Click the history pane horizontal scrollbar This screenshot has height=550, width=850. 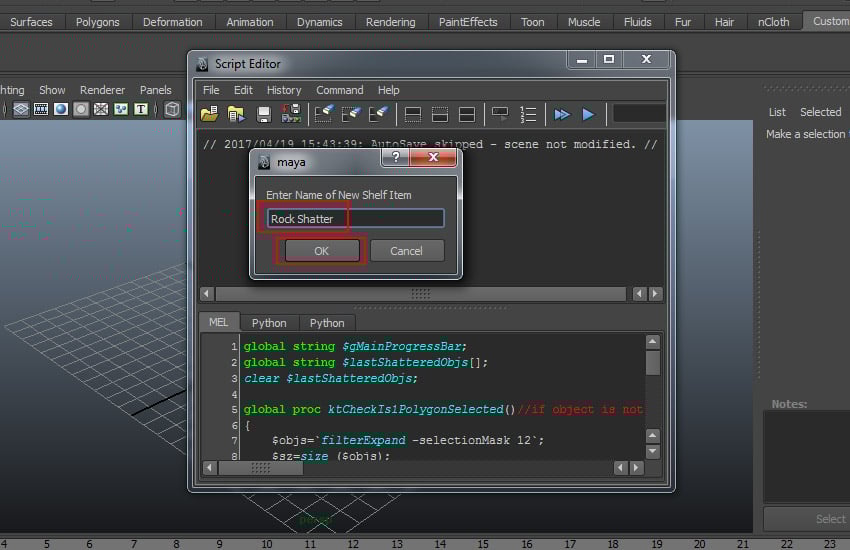tap(421, 294)
